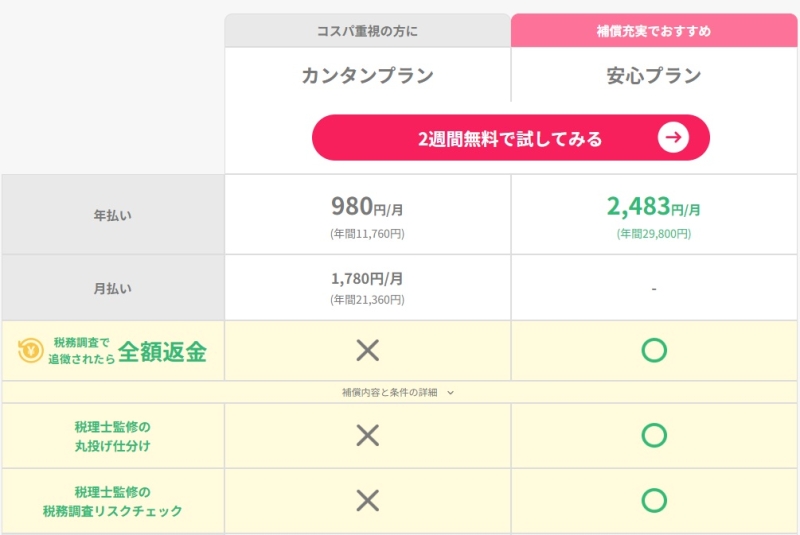Select the カンタンプラン plan heading
The image size is (800, 535).
pos(367,75)
